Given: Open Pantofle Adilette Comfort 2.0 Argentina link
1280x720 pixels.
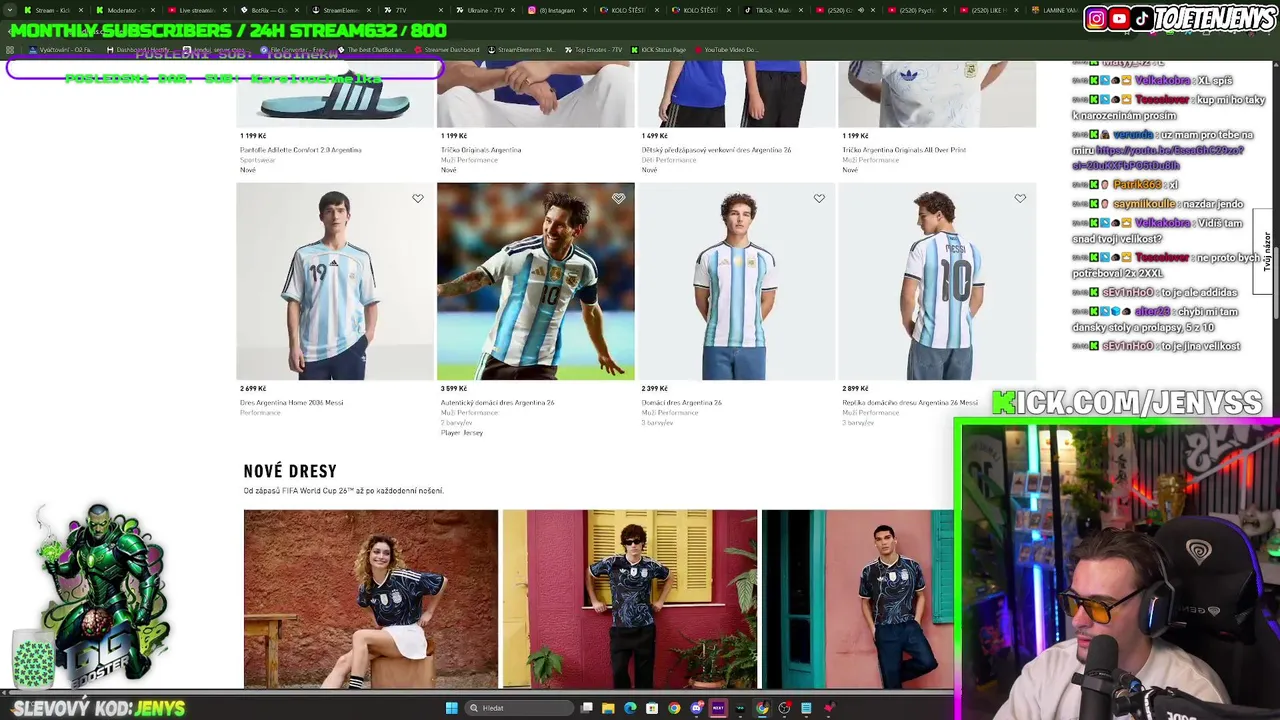Looking at the screenshot, I should point(301,150).
